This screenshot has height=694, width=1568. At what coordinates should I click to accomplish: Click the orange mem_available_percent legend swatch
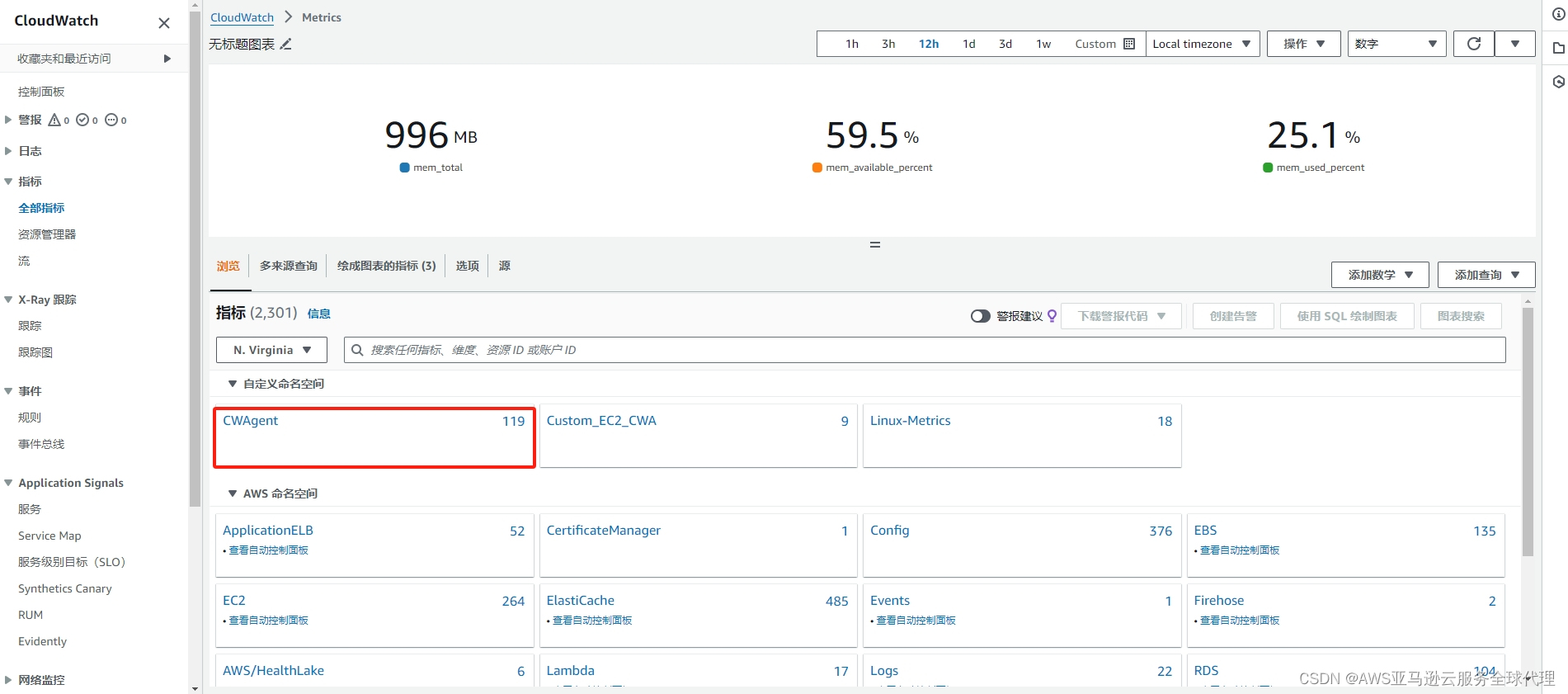(x=817, y=168)
